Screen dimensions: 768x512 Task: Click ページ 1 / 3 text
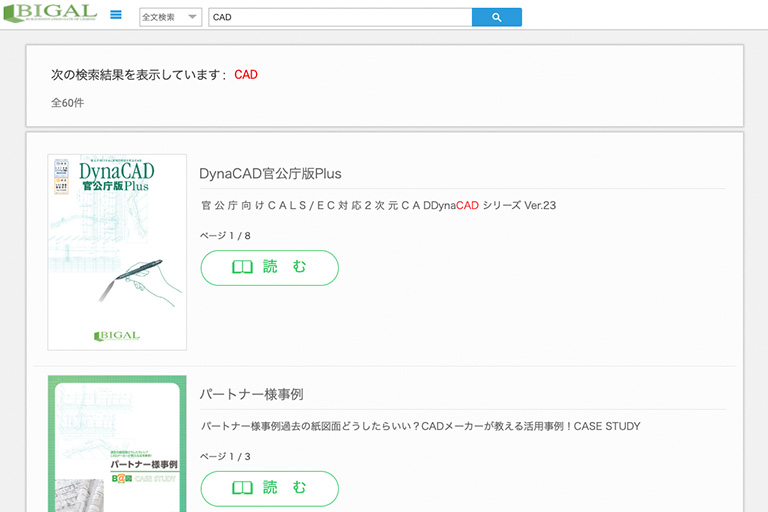225,457
